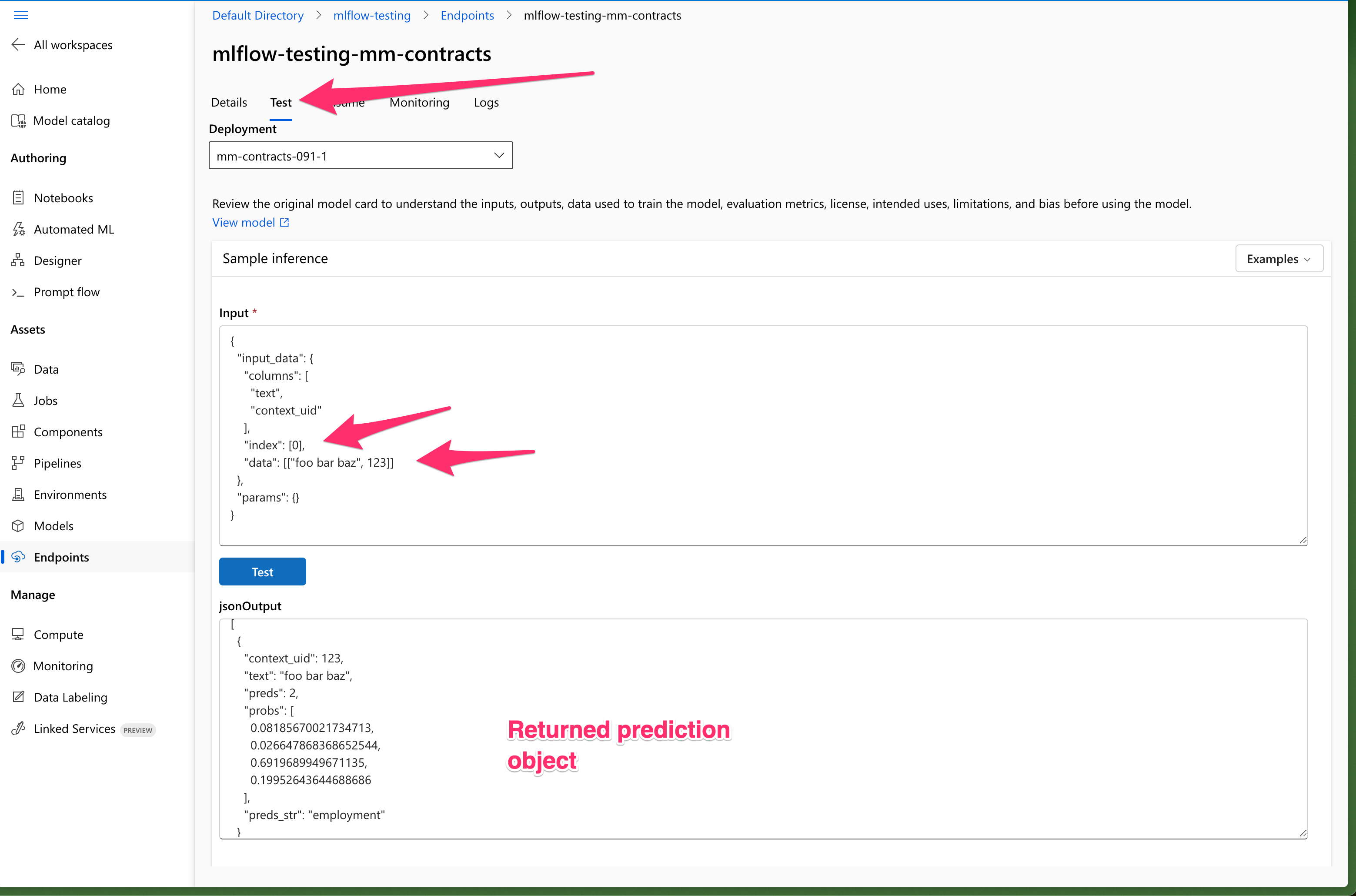Screen dimensions: 1356x896
Task: Click the PREVIEW badge next to Linked Services
Action: point(138,730)
